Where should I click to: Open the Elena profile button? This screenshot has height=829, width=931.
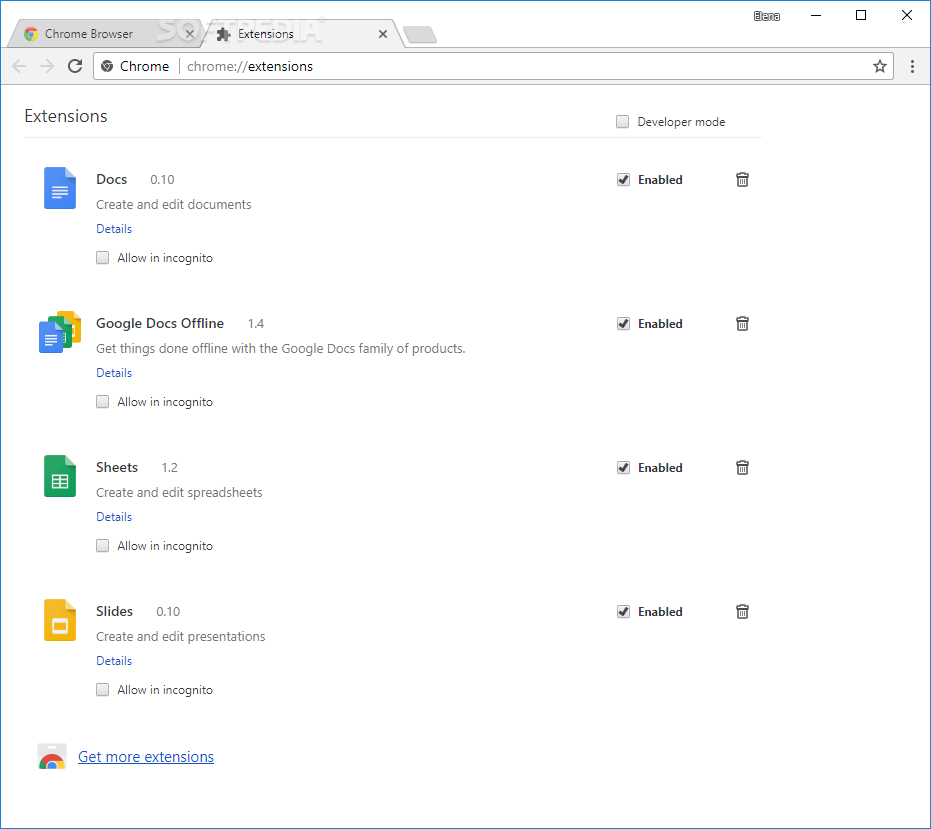click(767, 16)
